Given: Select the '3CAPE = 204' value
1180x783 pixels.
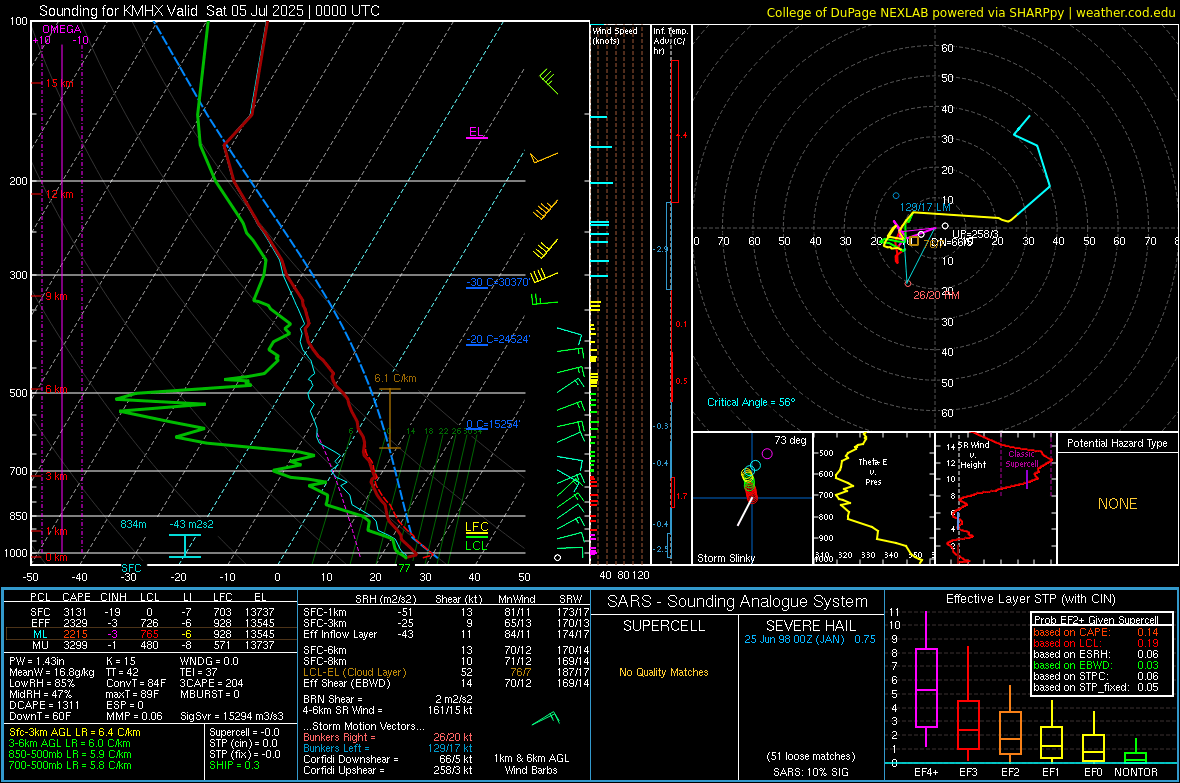Looking at the screenshot, I should coord(211,683).
